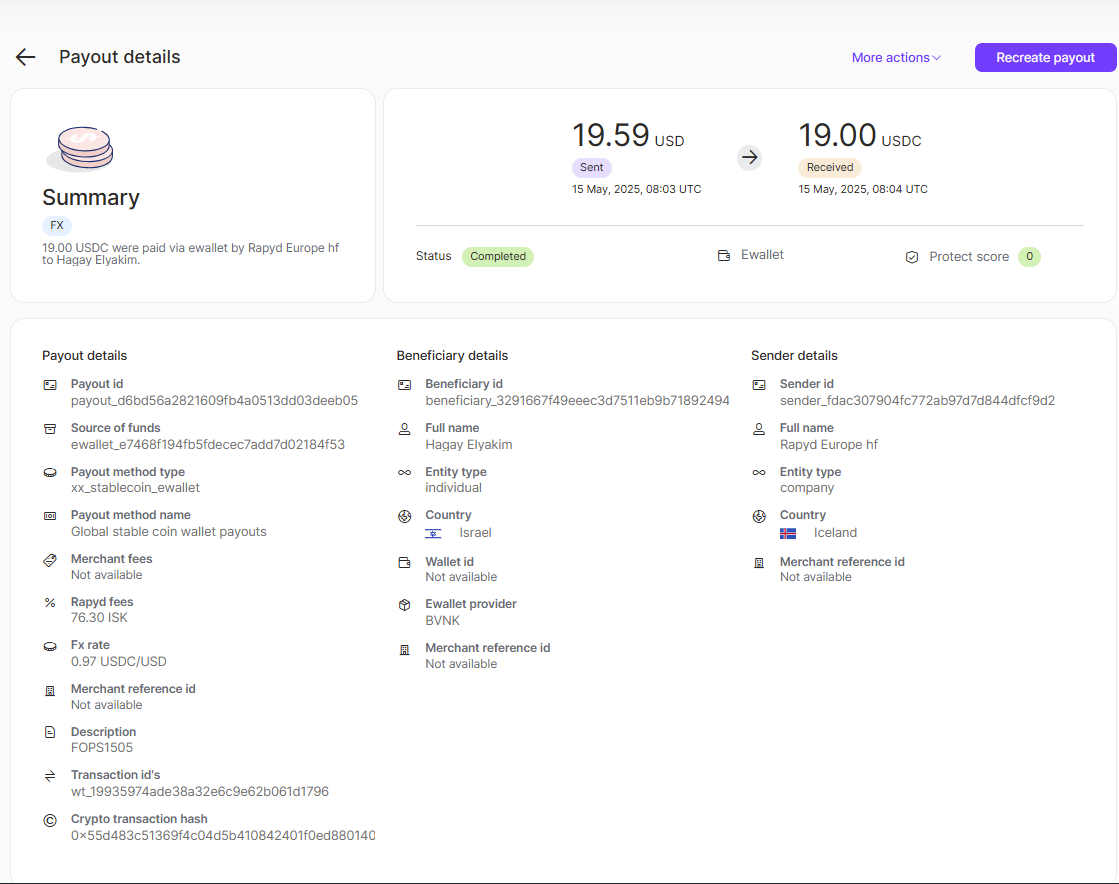Click the Ewallet provider cube icon
The image size is (1119, 884).
tap(406, 604)
